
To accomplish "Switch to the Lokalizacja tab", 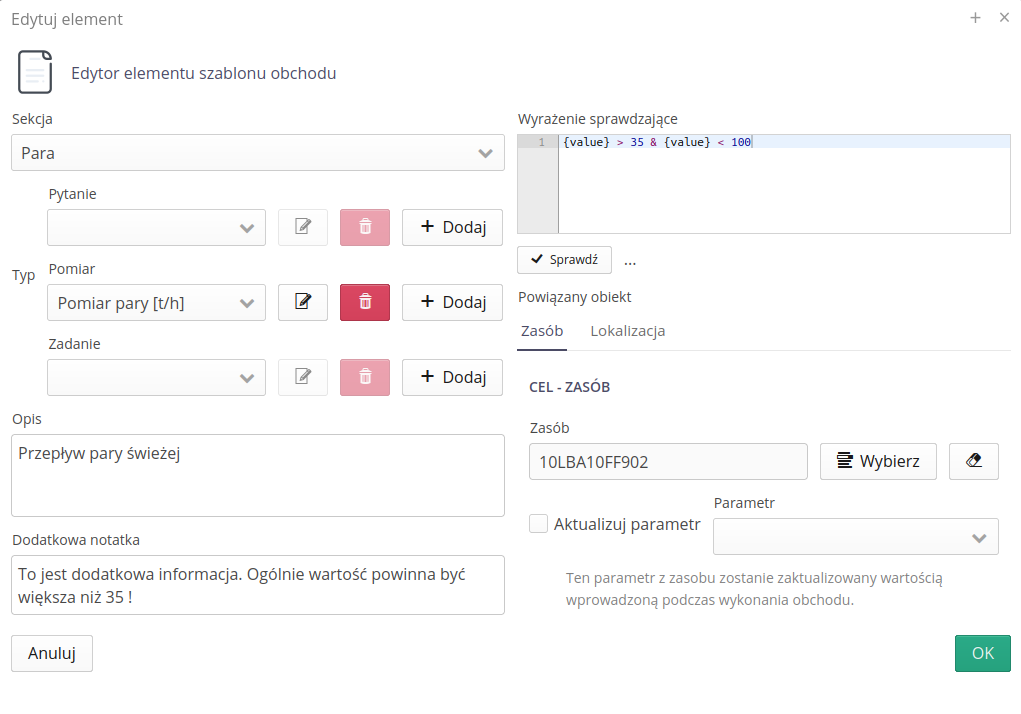I will pyautogui.click(x=627, y=331).
